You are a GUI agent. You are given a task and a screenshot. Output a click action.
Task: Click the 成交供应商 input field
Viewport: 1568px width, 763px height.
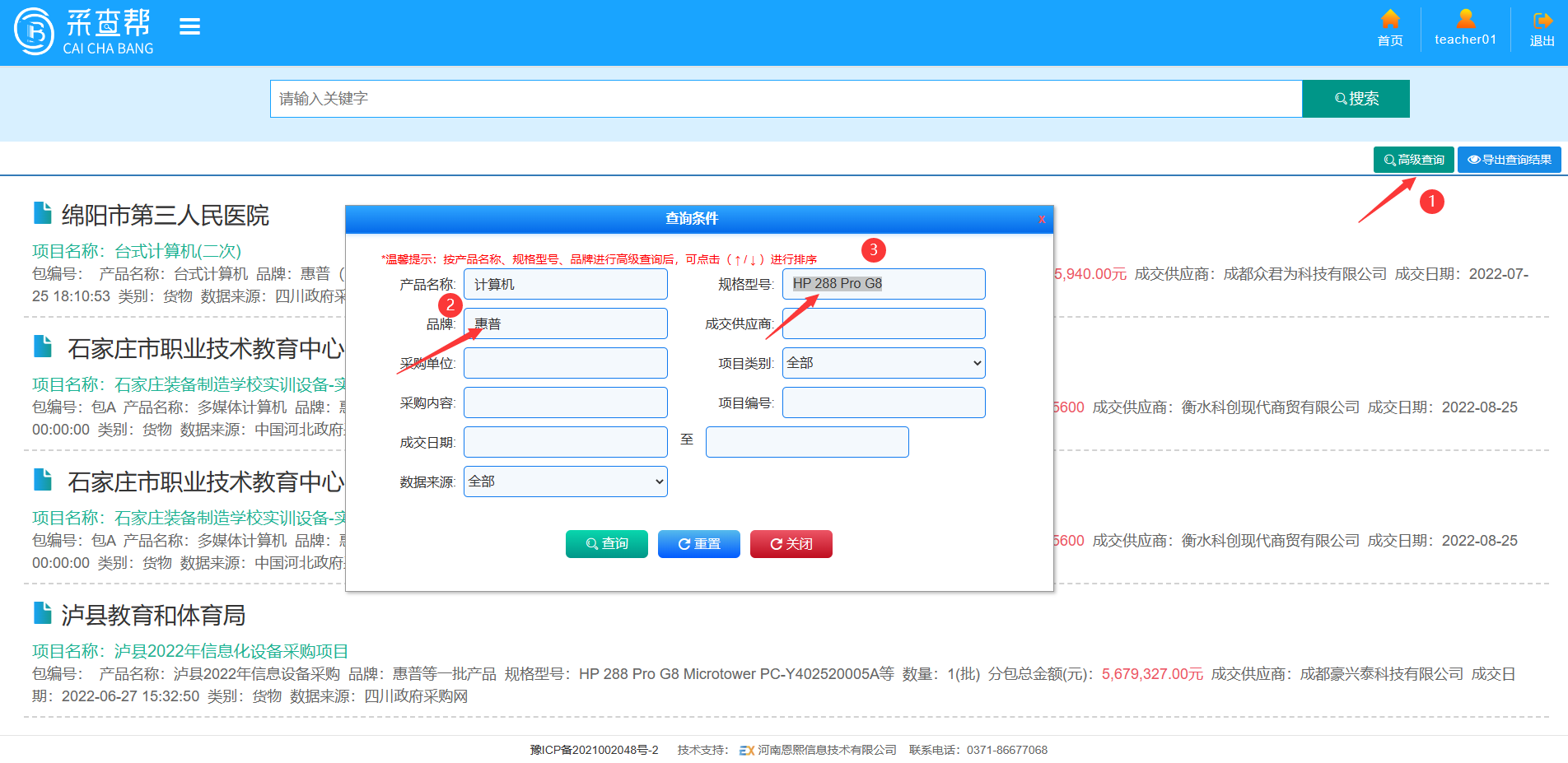tap(884, 323)
